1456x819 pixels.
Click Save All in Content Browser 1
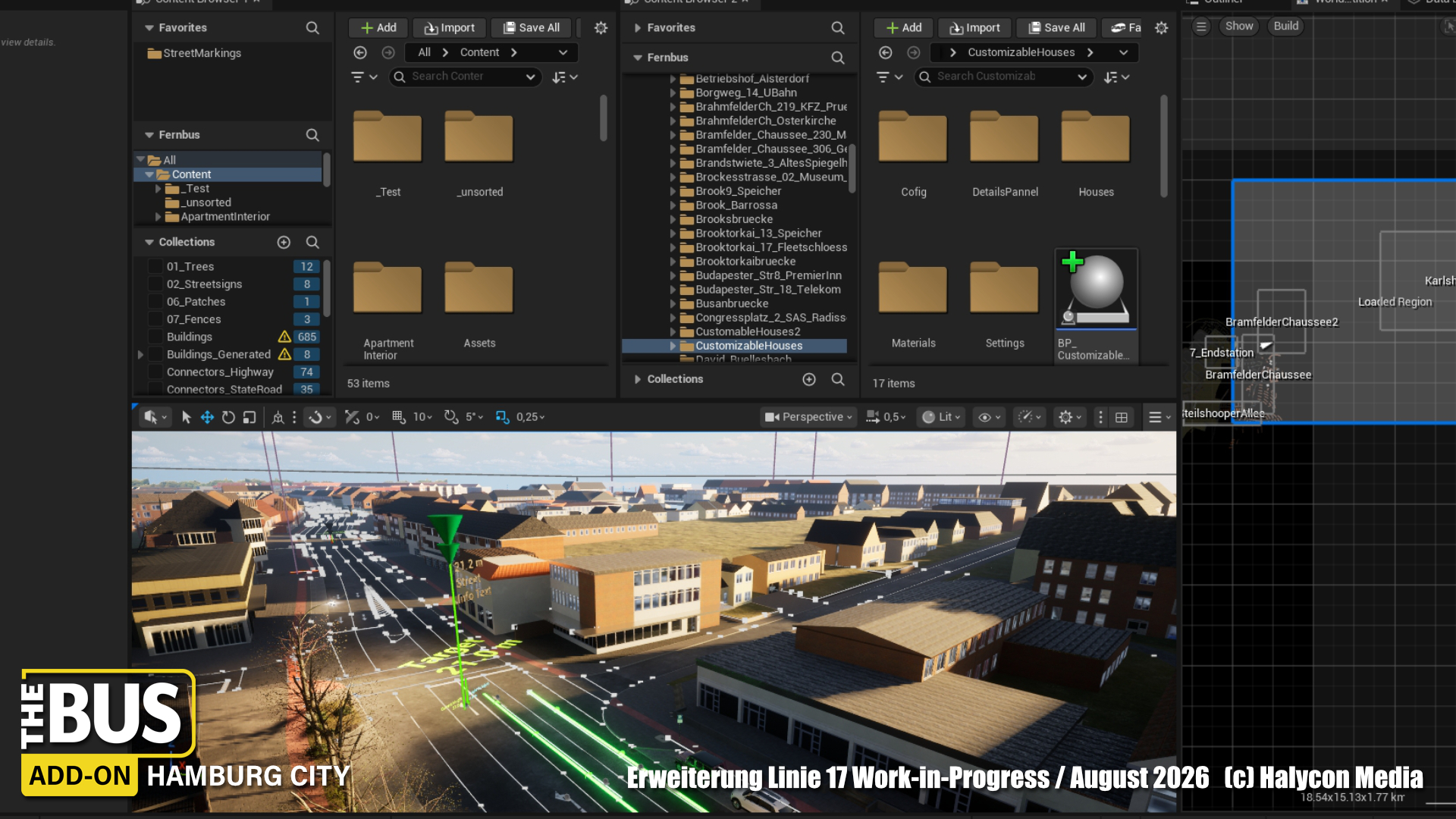click(532, 28)
